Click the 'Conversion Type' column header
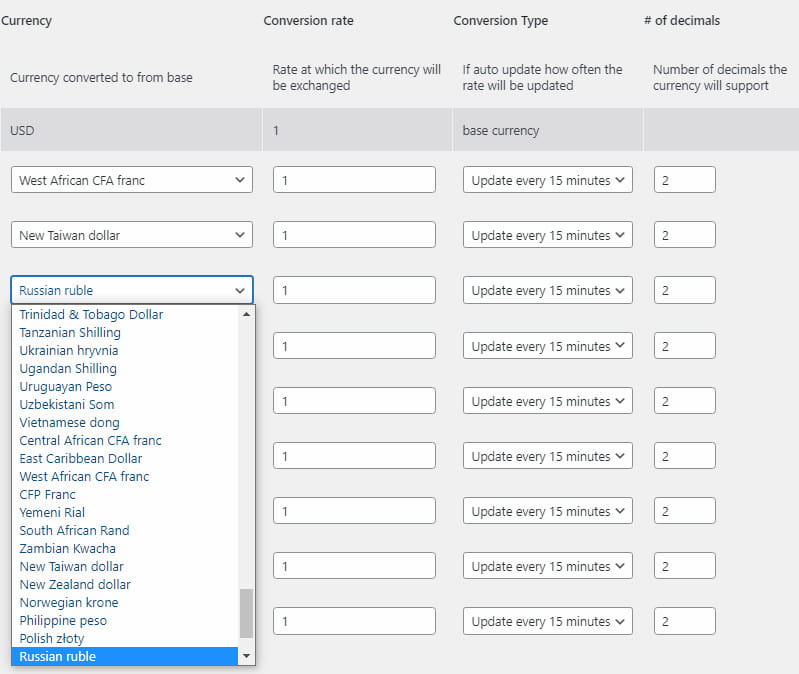The height and width of the screenshot is (674, 799). 500,21
